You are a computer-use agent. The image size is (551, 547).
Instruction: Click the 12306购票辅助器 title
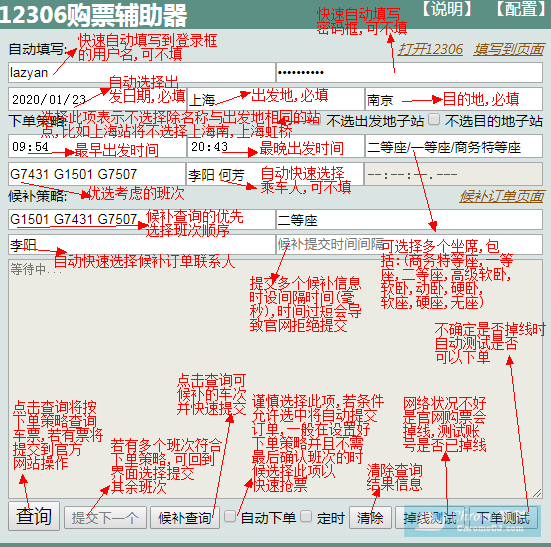click(x=93, y=15)
